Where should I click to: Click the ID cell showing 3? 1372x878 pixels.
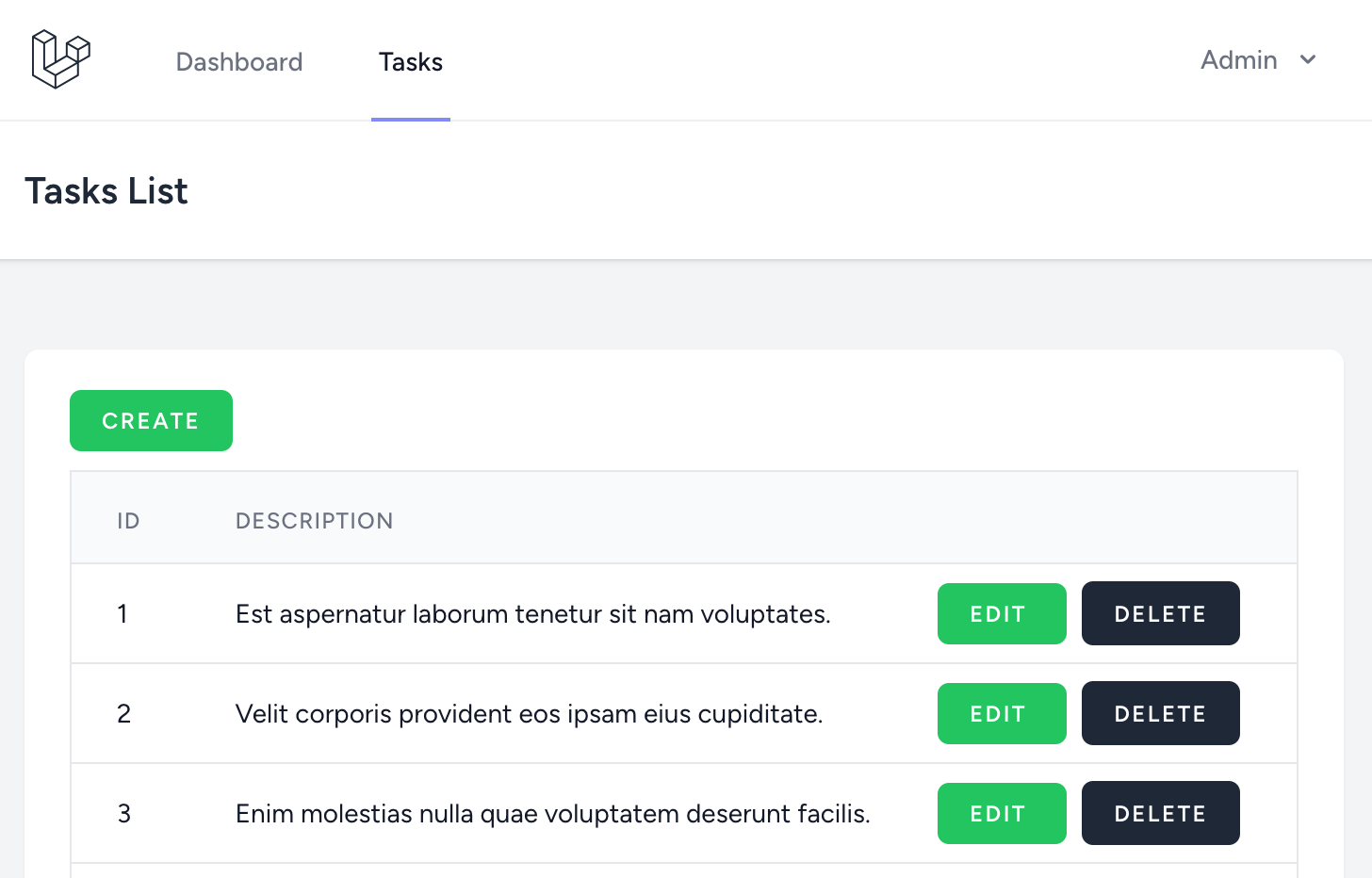tap(123, 814)
